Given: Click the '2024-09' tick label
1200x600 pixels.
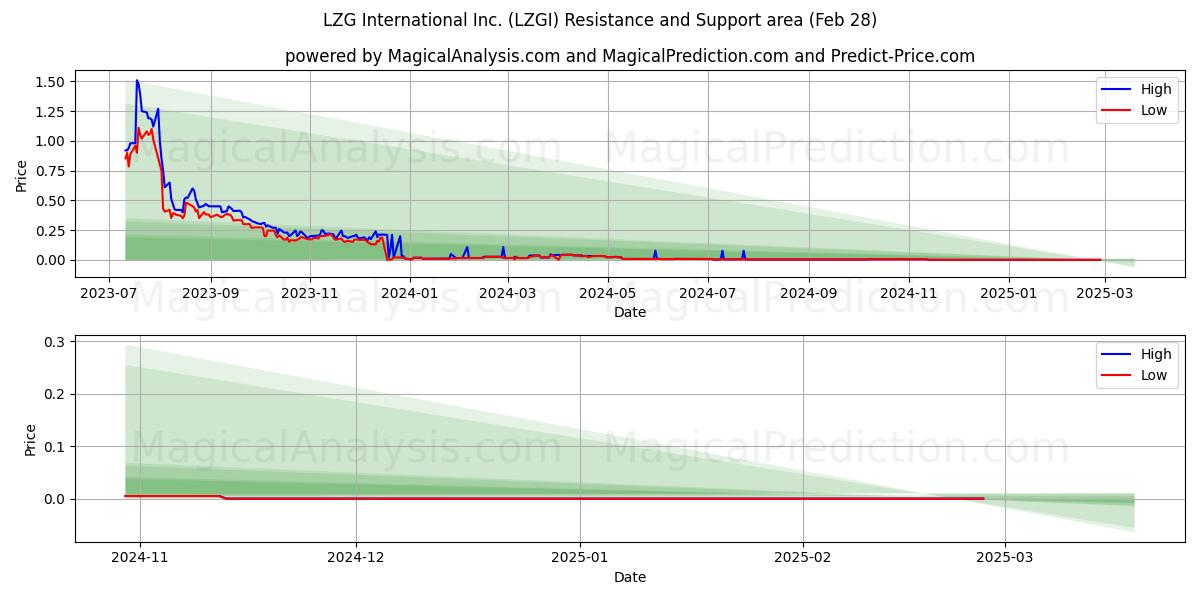Looking at the screenshot, I should click(808, 294).
